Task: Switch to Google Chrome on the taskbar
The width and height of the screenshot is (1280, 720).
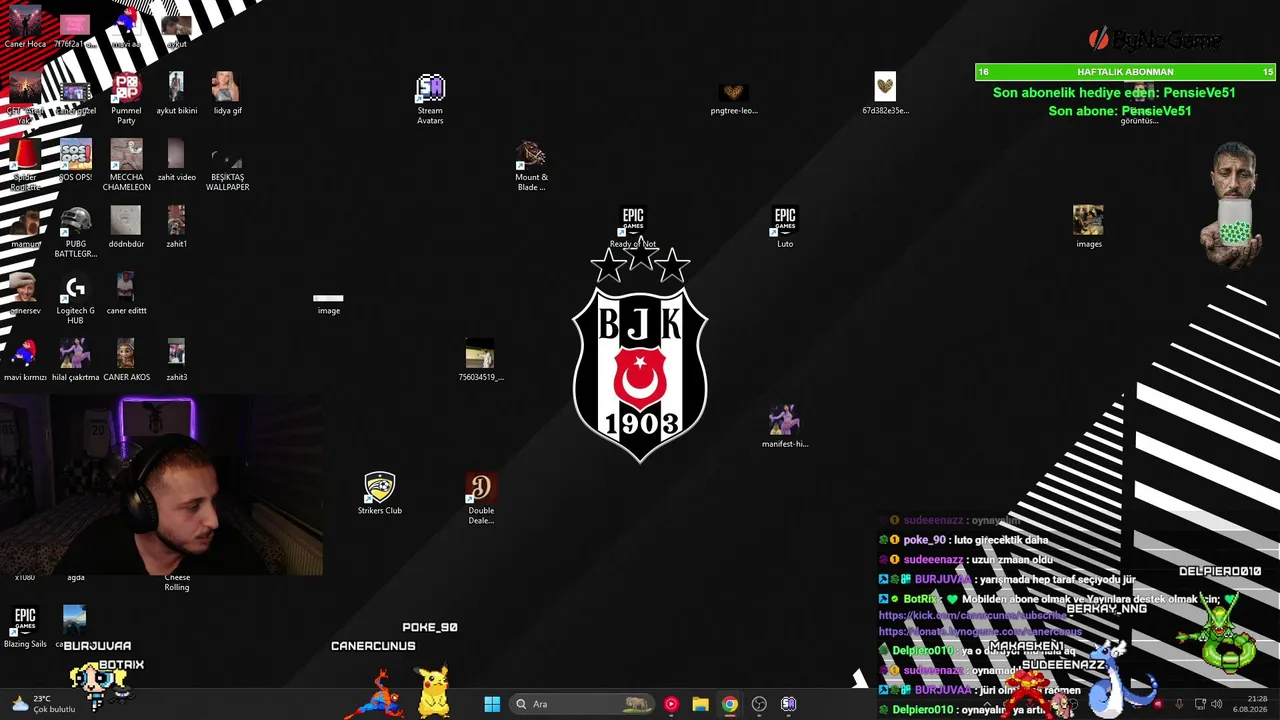Action: pos(730,704)
